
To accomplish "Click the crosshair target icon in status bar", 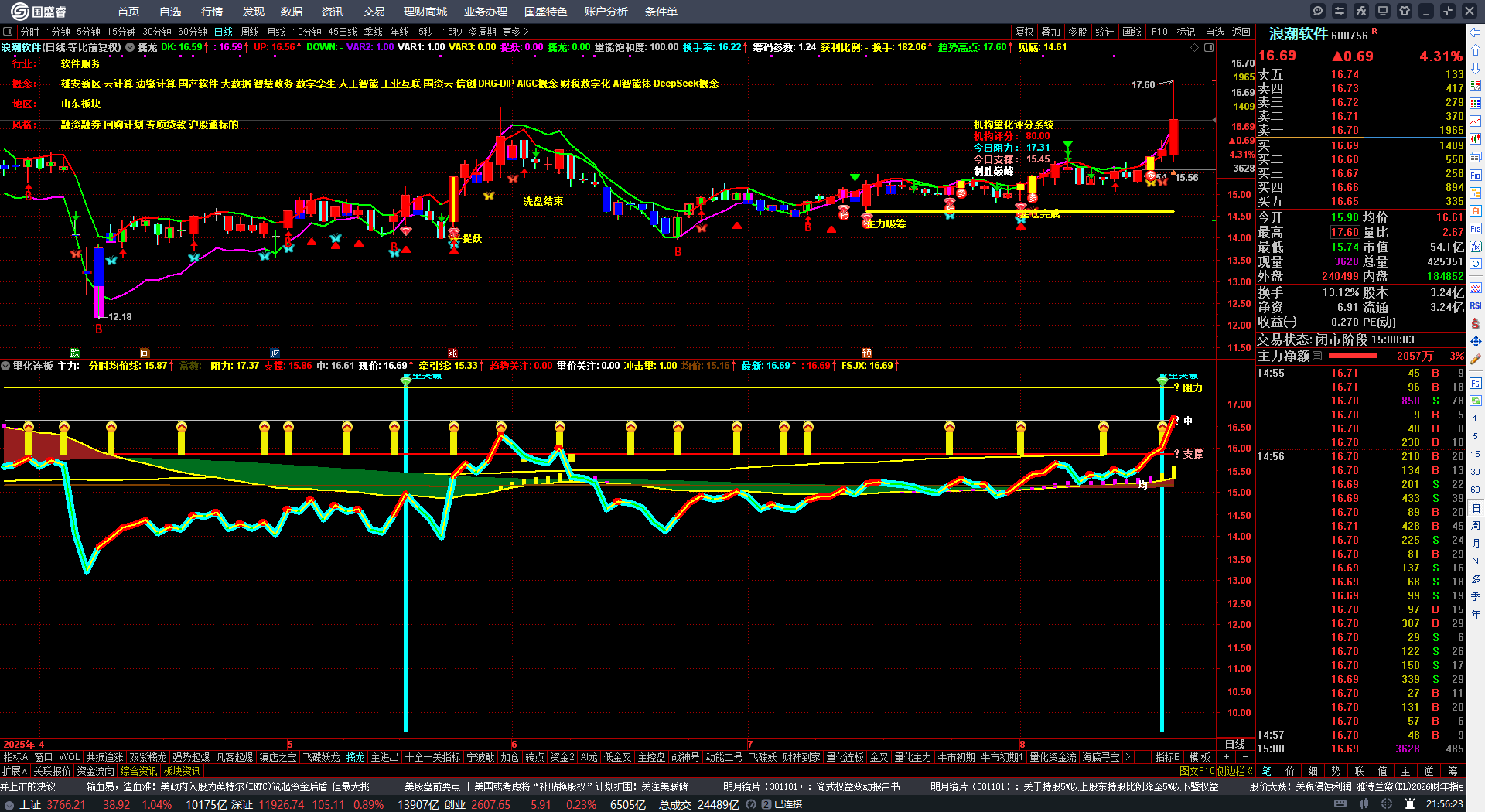I will [1388, 804].
